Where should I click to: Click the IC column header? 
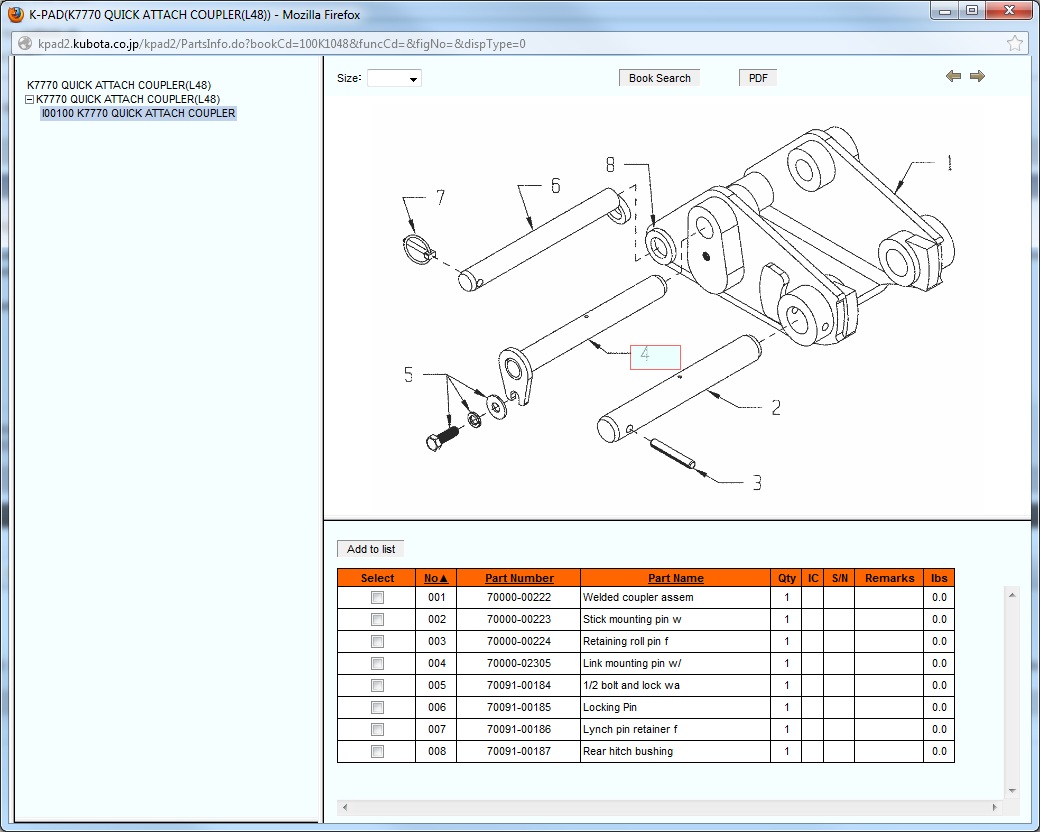click(x=813, y=578)
